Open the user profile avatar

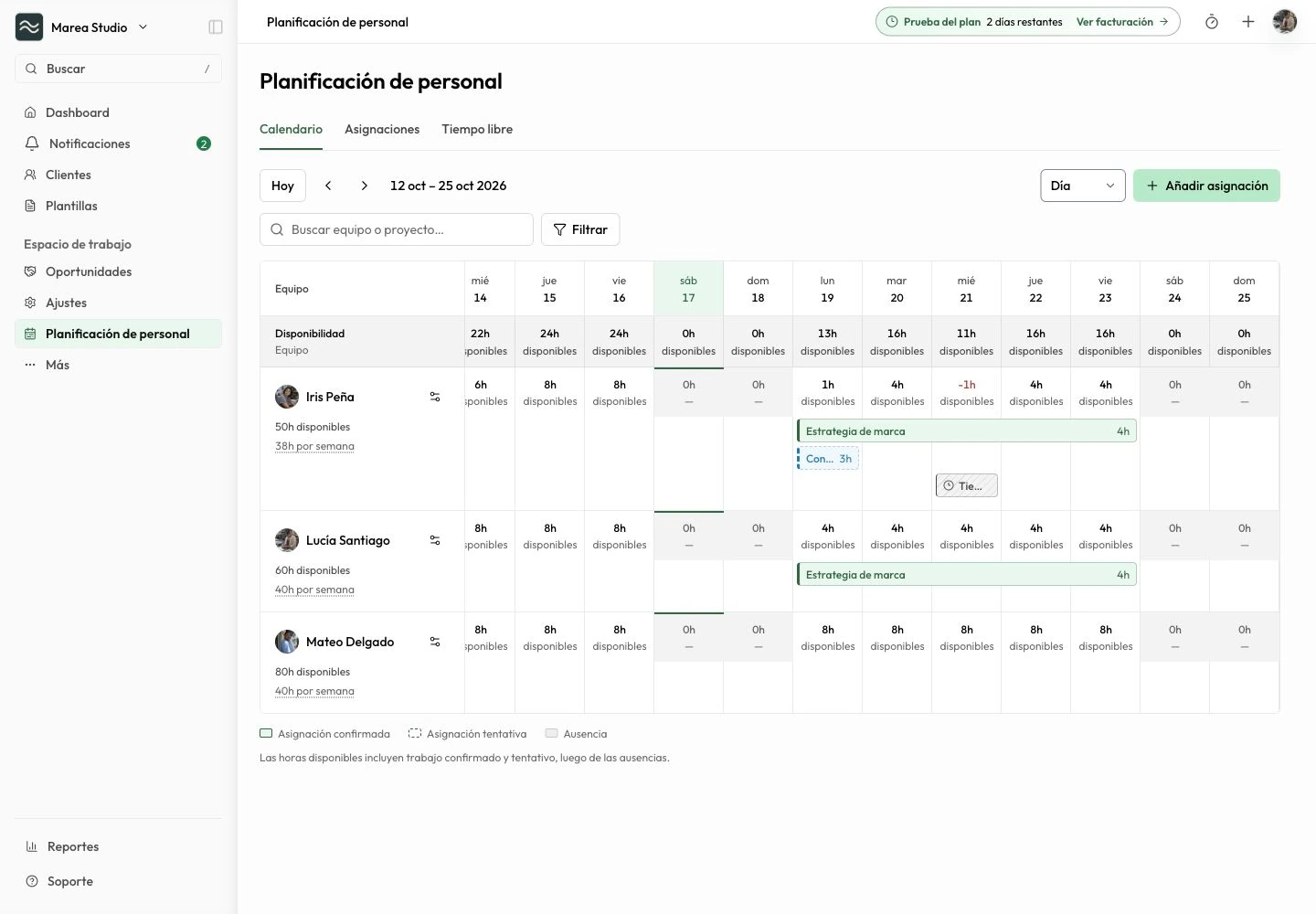(1285, 22)
